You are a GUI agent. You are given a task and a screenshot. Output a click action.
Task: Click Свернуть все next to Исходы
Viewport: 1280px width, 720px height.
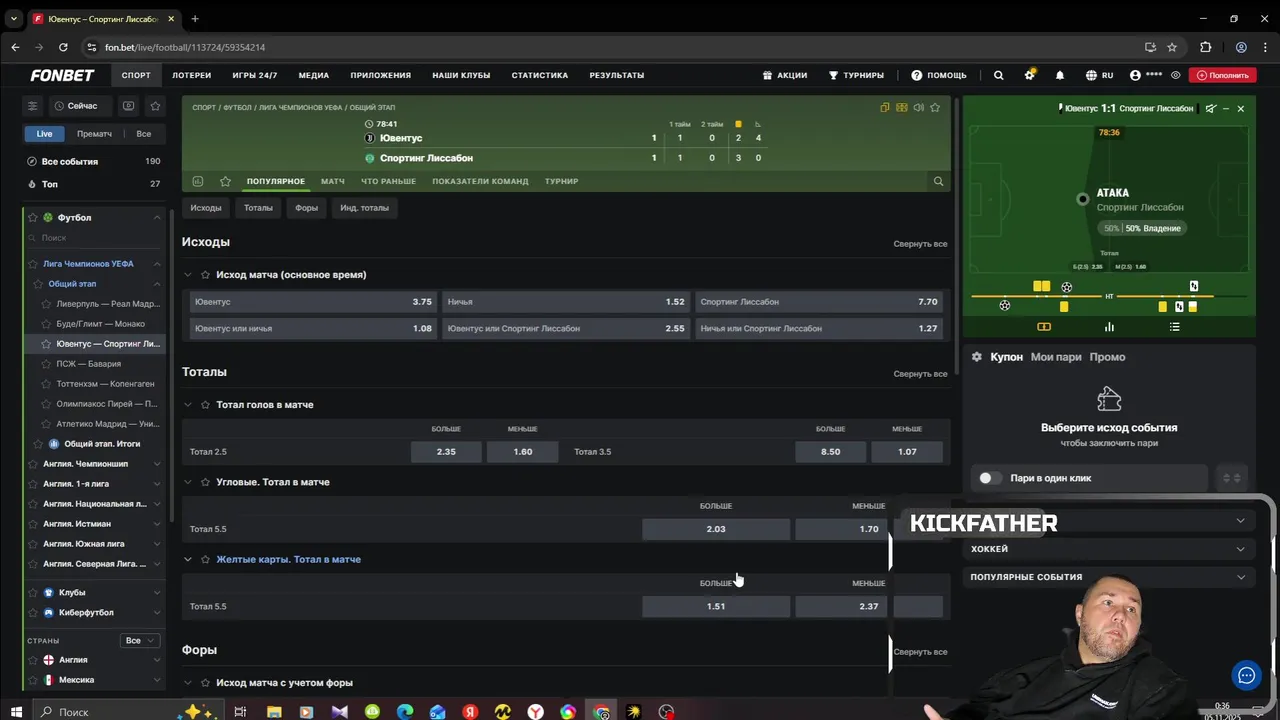(920, 244)
